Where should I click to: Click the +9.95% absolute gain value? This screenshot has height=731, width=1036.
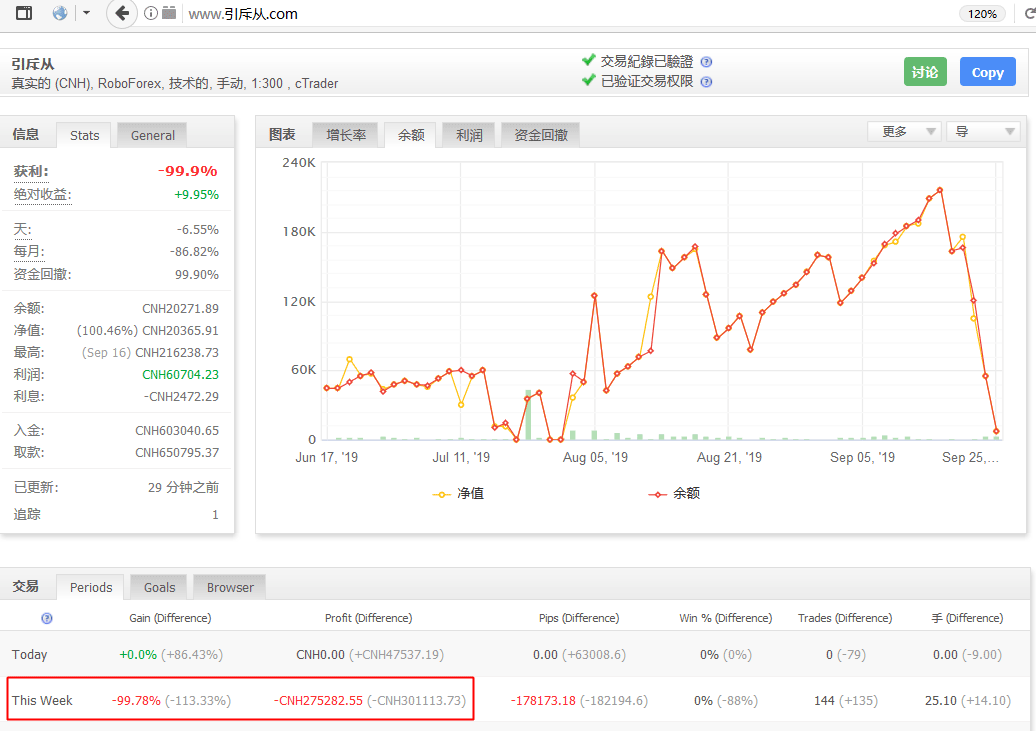(196, 195)
